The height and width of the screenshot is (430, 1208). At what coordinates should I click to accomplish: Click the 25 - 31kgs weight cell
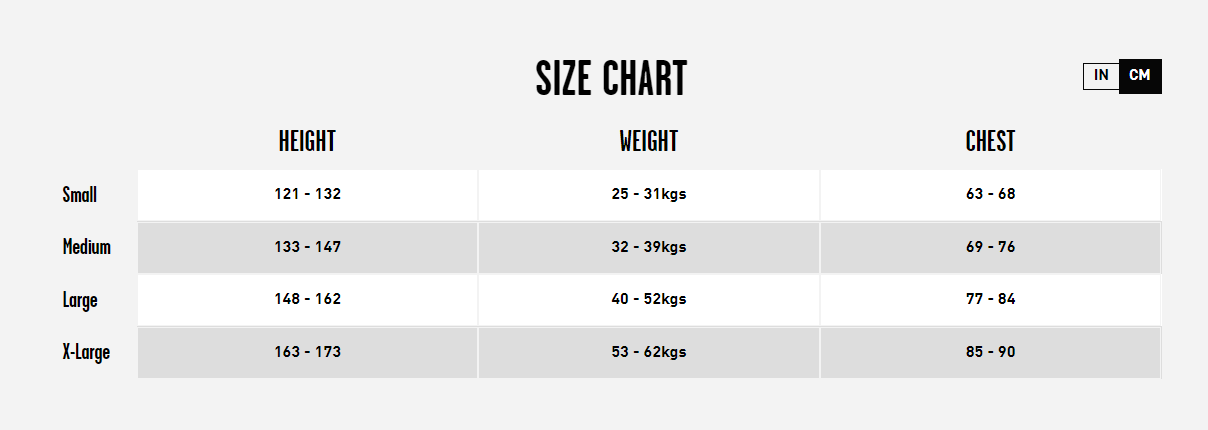click(649, 195)
